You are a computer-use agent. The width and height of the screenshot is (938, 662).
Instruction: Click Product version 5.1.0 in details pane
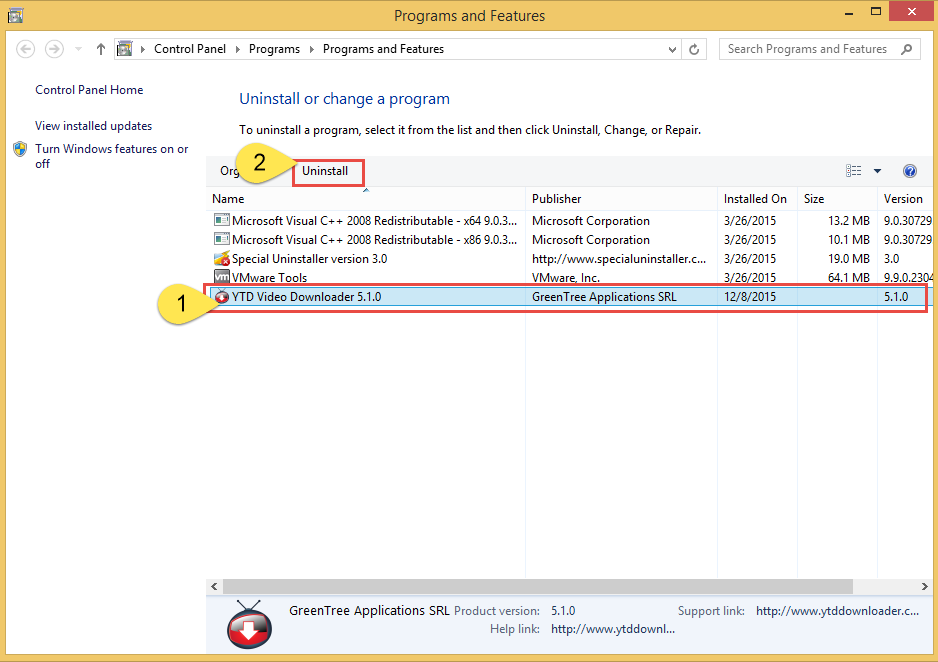(x=563, y=611)
